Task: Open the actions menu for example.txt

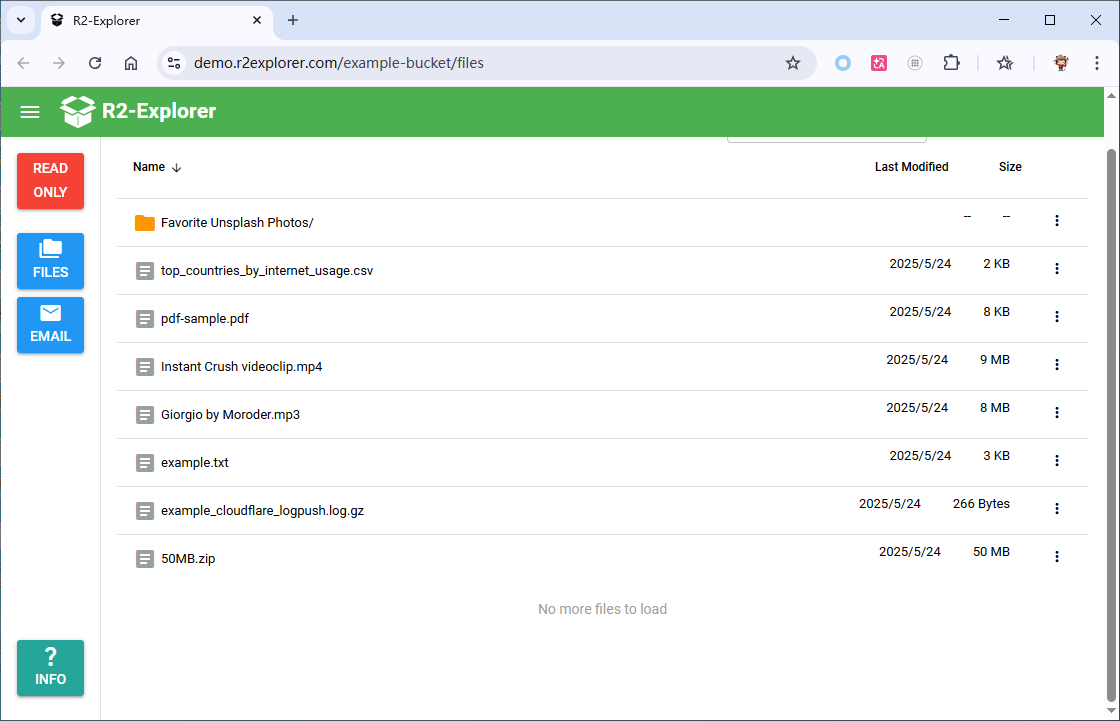Action: pos(1057,460)
